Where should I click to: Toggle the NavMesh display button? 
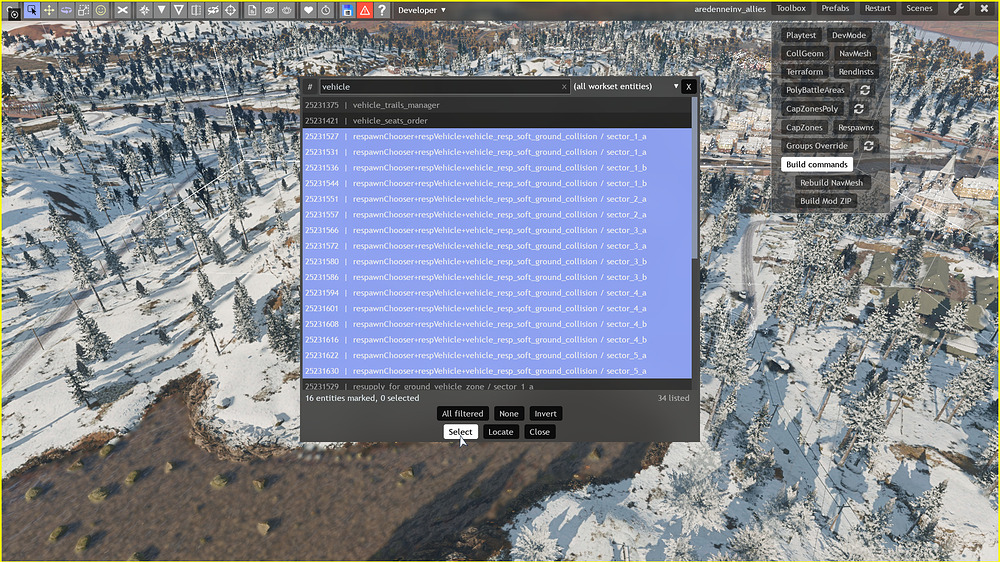coord(854,53)
